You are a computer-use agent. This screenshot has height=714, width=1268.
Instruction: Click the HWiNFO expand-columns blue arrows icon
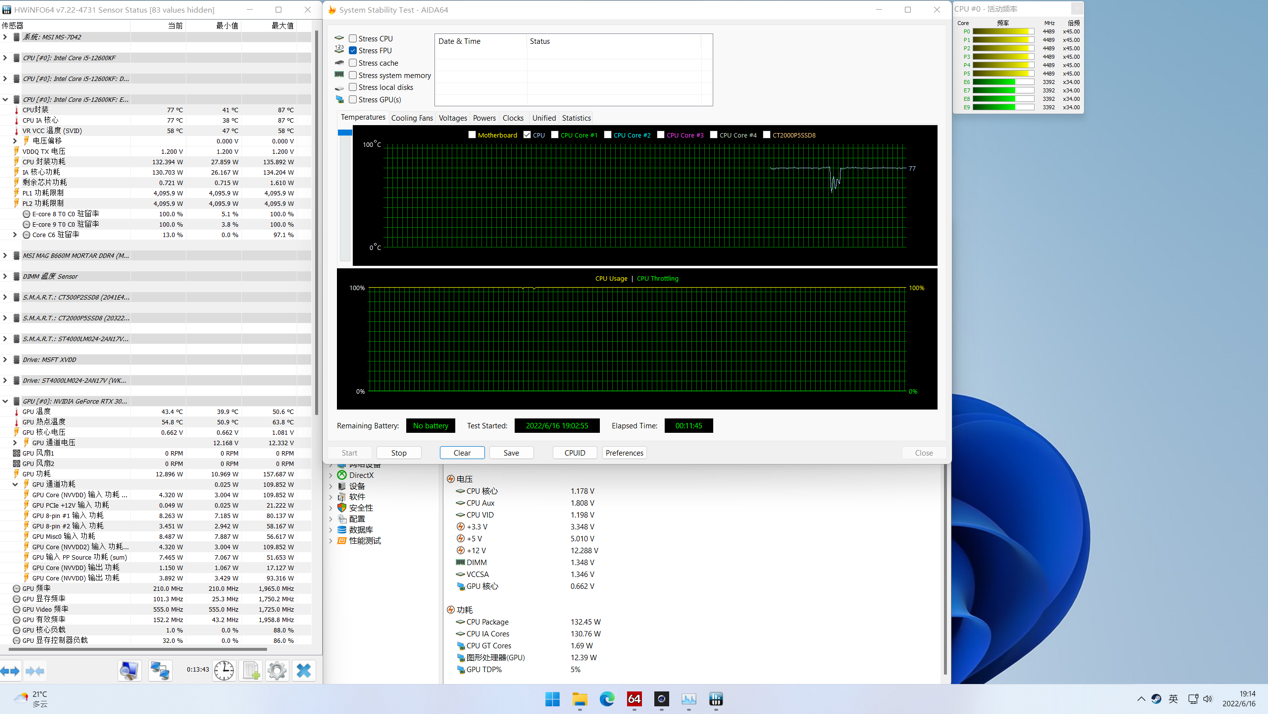pyautogui.click(x=10, y=671)
